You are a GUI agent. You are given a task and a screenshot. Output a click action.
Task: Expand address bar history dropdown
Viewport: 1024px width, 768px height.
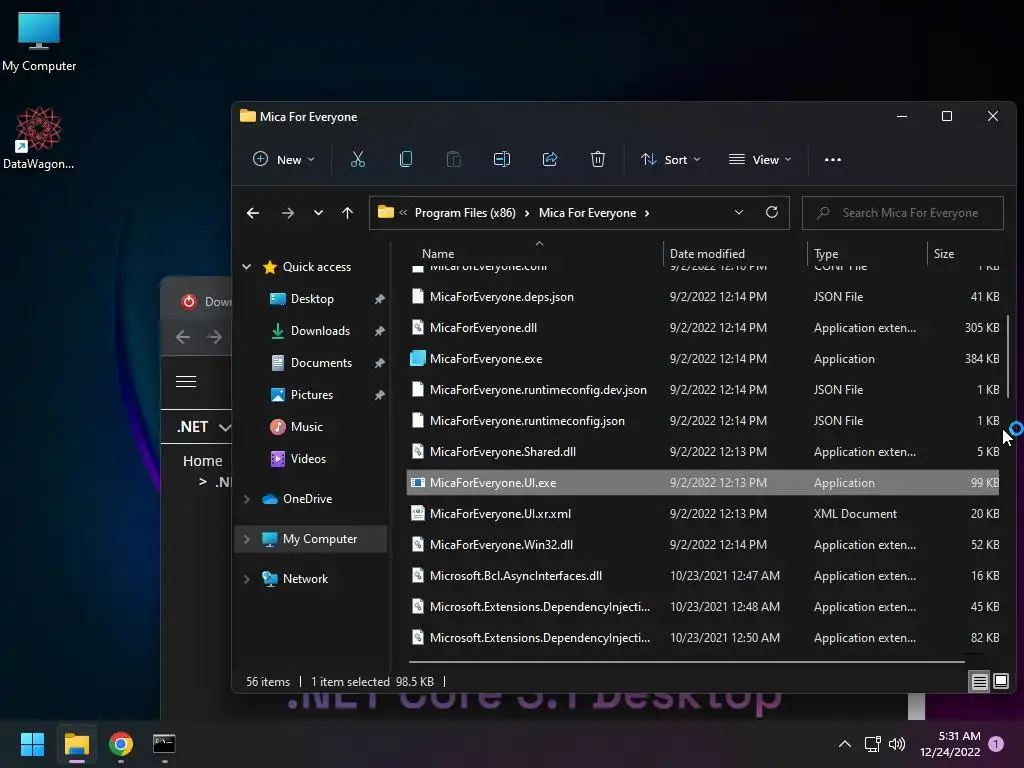point(739,212)
